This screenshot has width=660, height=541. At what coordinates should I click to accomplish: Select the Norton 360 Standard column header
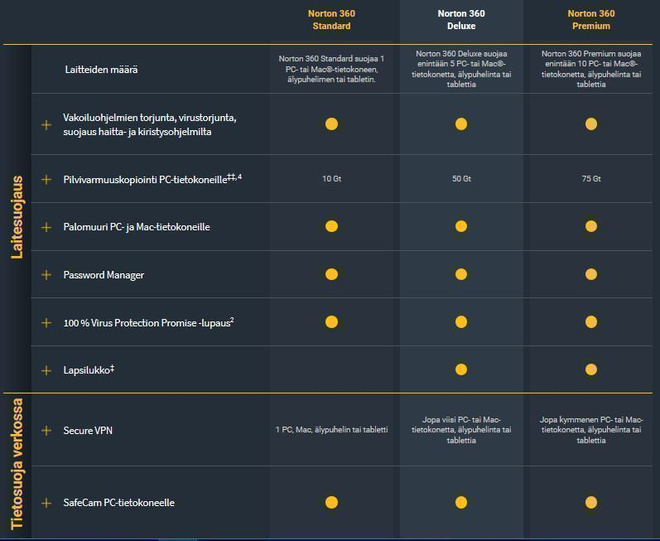(x=331, y=20)
